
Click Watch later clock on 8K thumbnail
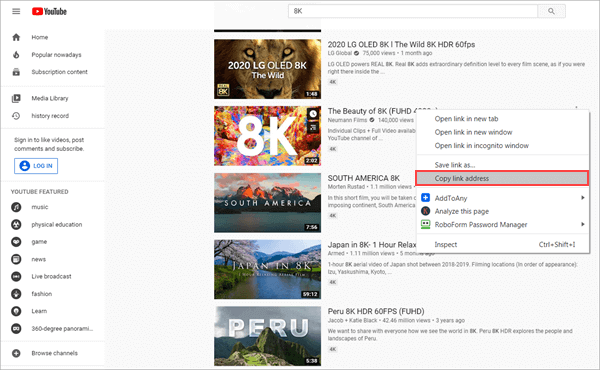click(313, 114)
